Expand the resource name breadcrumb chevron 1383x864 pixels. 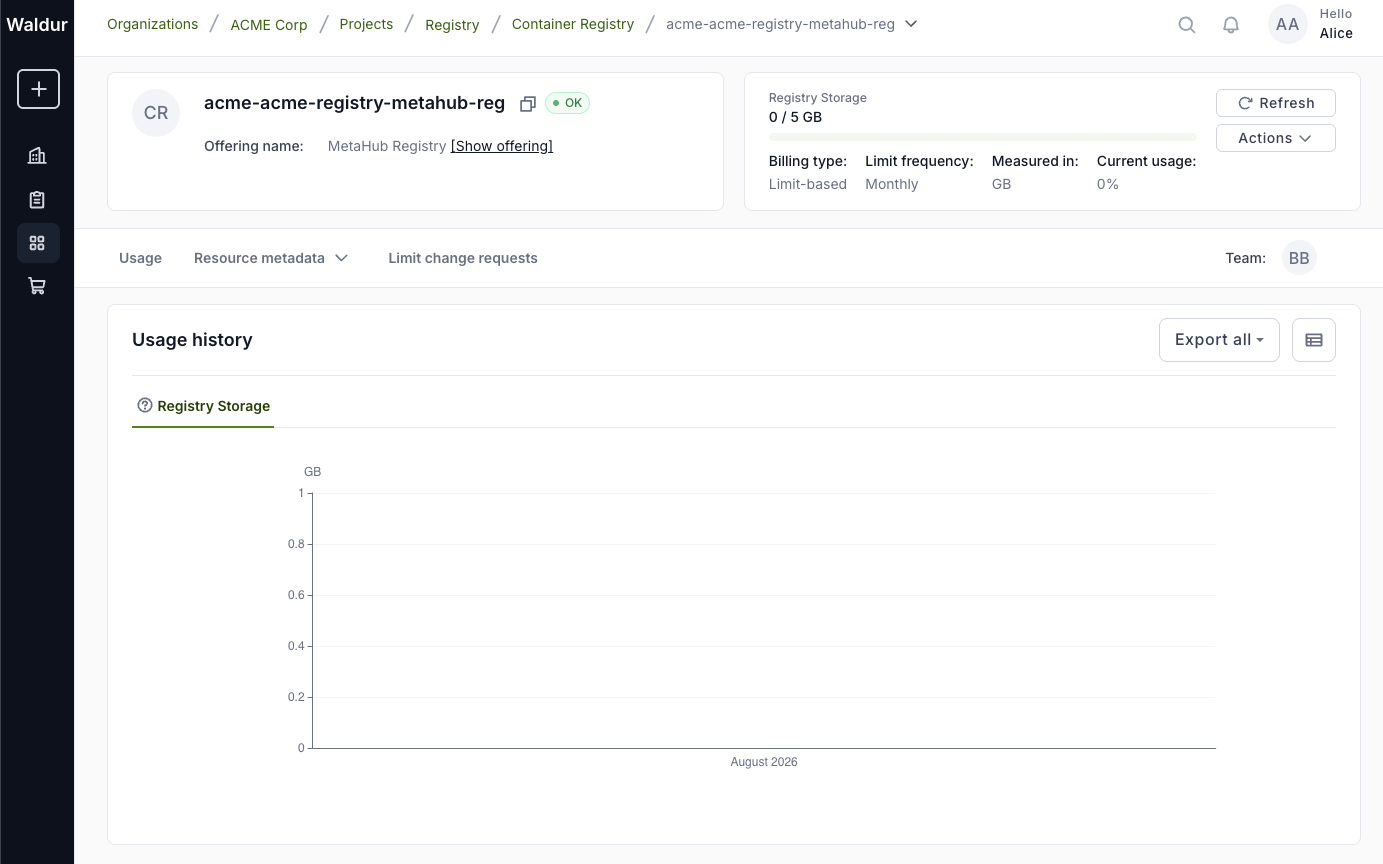pos(911,24)
